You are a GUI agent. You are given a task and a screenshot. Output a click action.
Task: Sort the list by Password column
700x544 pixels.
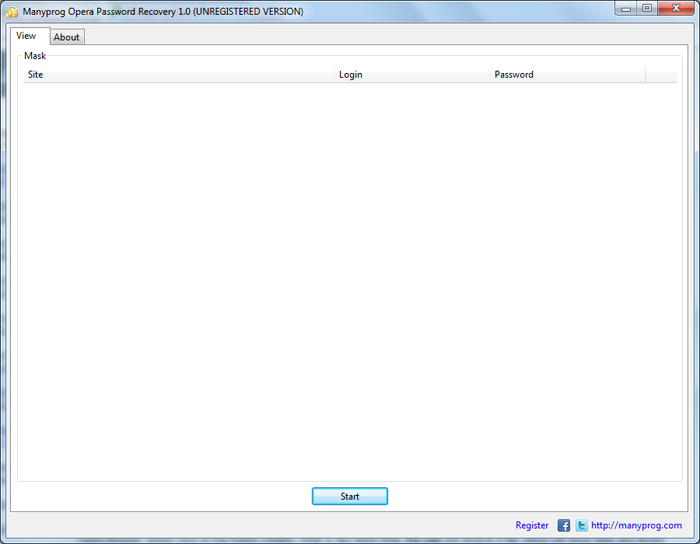coord(567,75)
